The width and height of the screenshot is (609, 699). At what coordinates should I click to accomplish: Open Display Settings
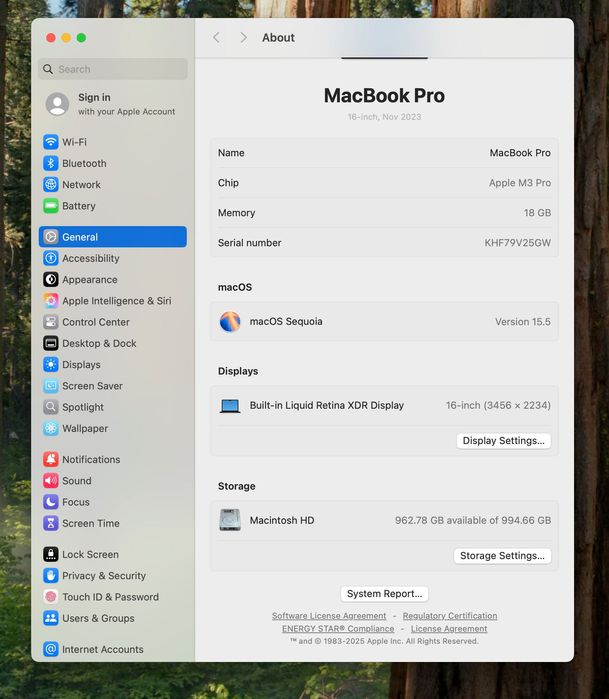pyautogui.click(x=503, y=440)
